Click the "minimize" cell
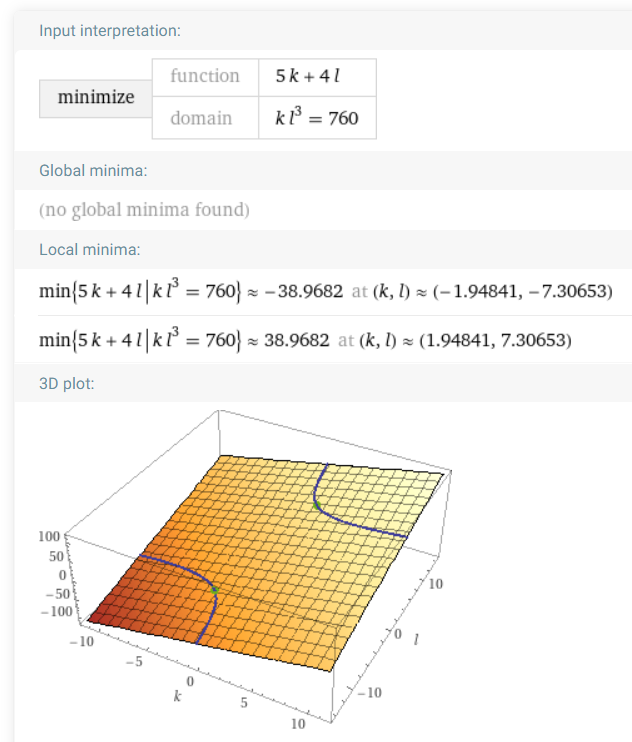632x742 pixels. pyautogui.click(x=96, y=98)
